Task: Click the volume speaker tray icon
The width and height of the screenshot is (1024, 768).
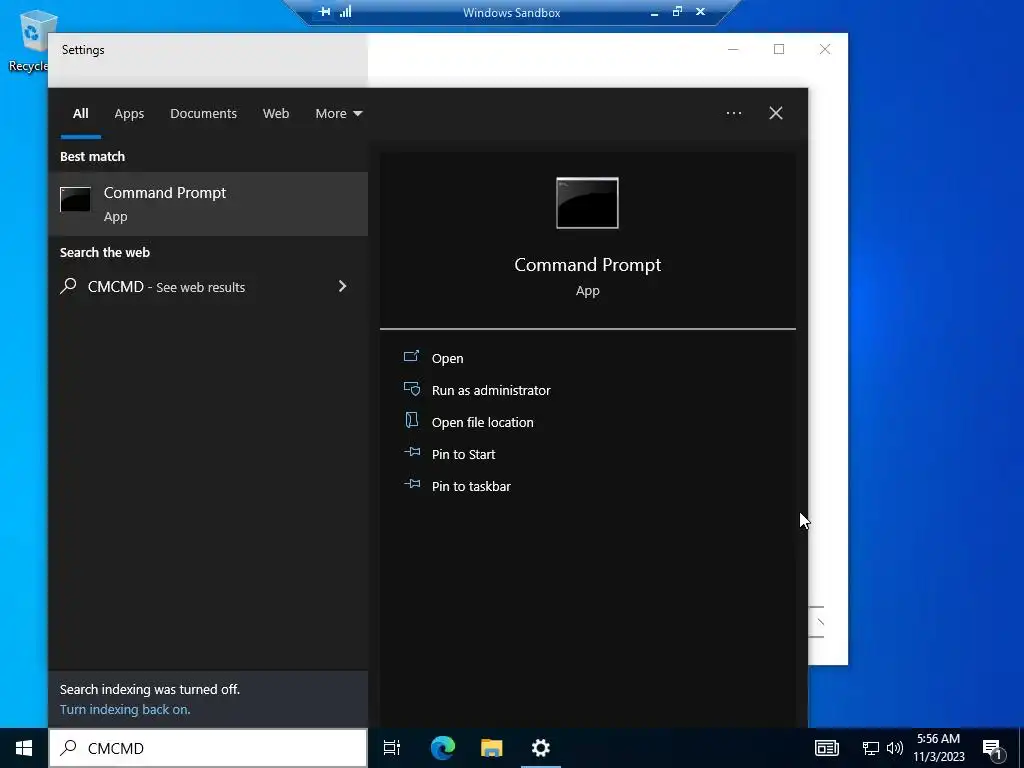Action: 895,748
